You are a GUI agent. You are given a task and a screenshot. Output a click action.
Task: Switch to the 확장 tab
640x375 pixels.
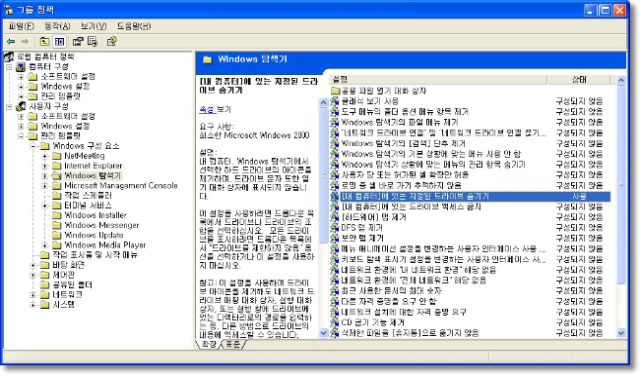(209, 344)
